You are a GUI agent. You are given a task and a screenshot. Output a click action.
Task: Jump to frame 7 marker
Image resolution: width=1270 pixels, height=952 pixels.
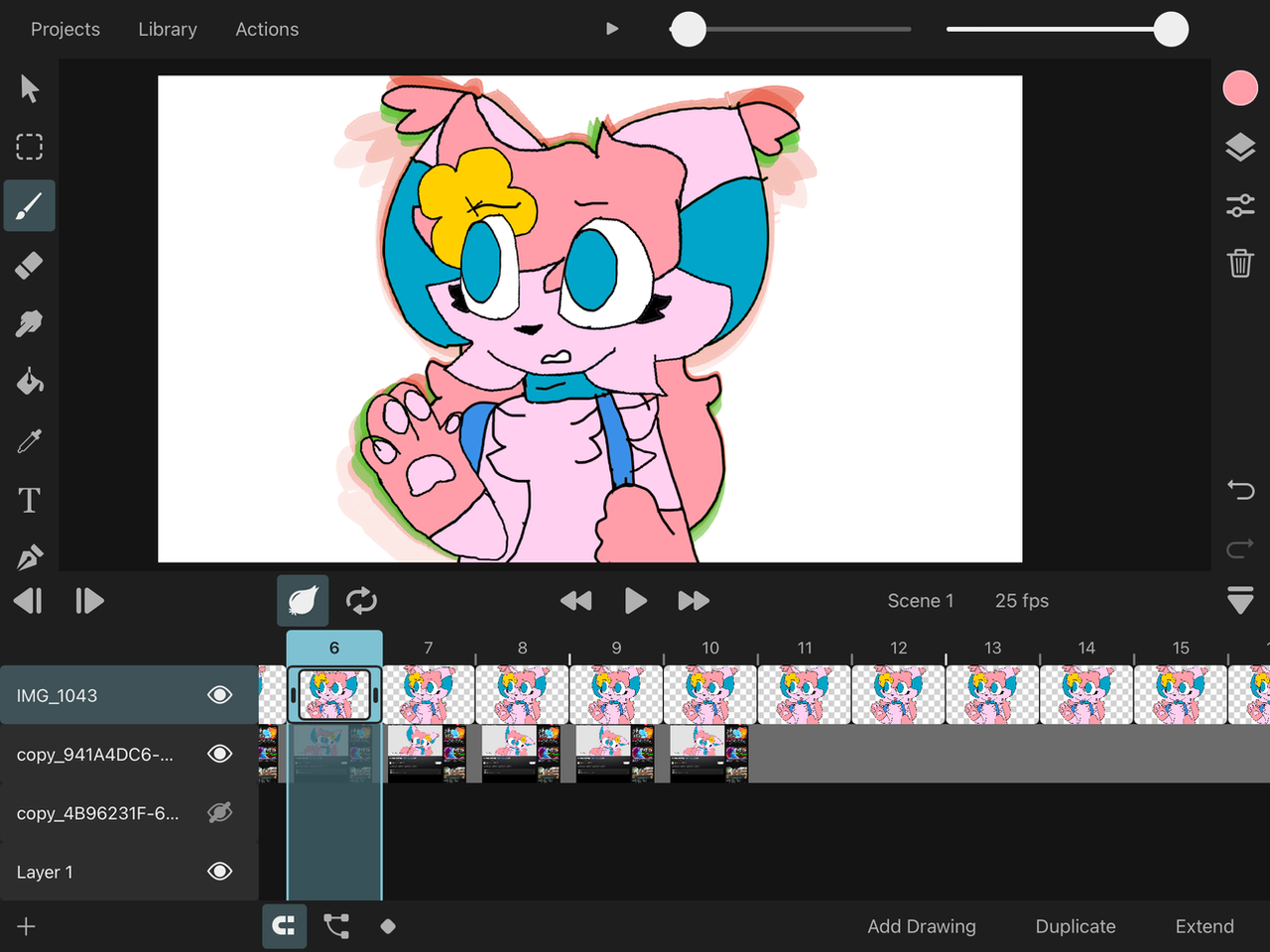(429, 647)
